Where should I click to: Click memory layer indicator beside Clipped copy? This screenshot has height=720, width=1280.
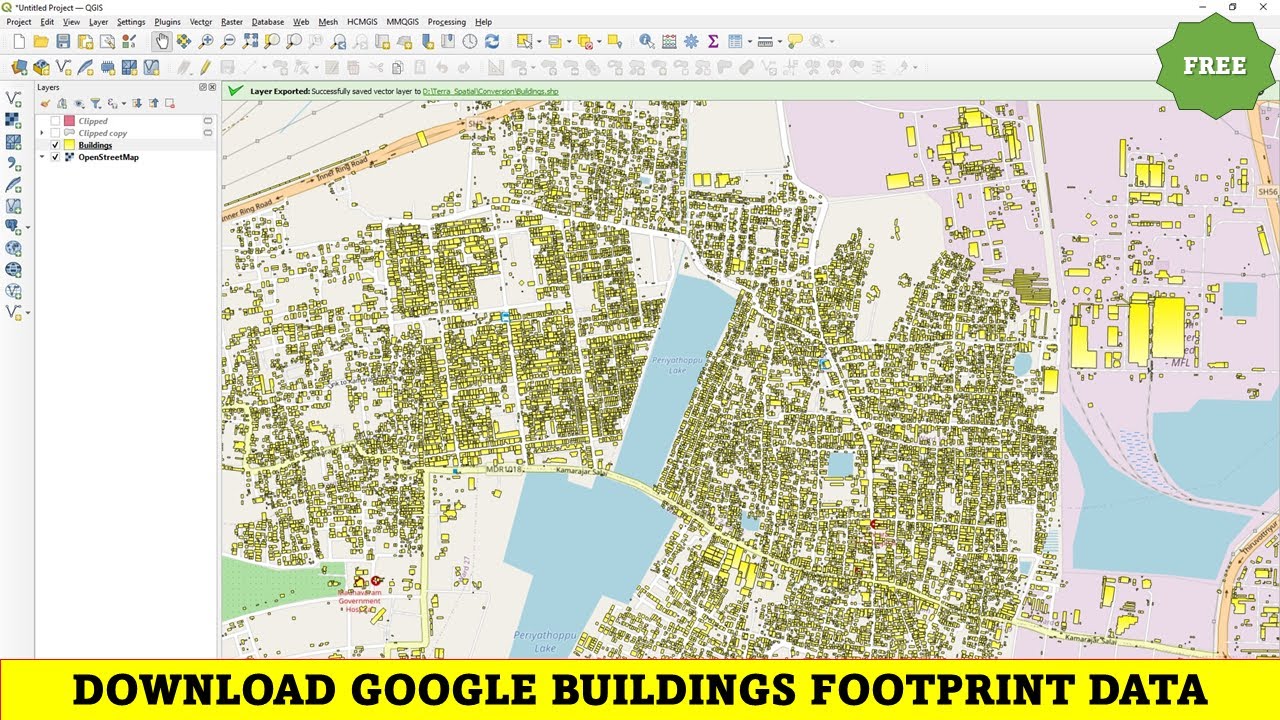208,133
